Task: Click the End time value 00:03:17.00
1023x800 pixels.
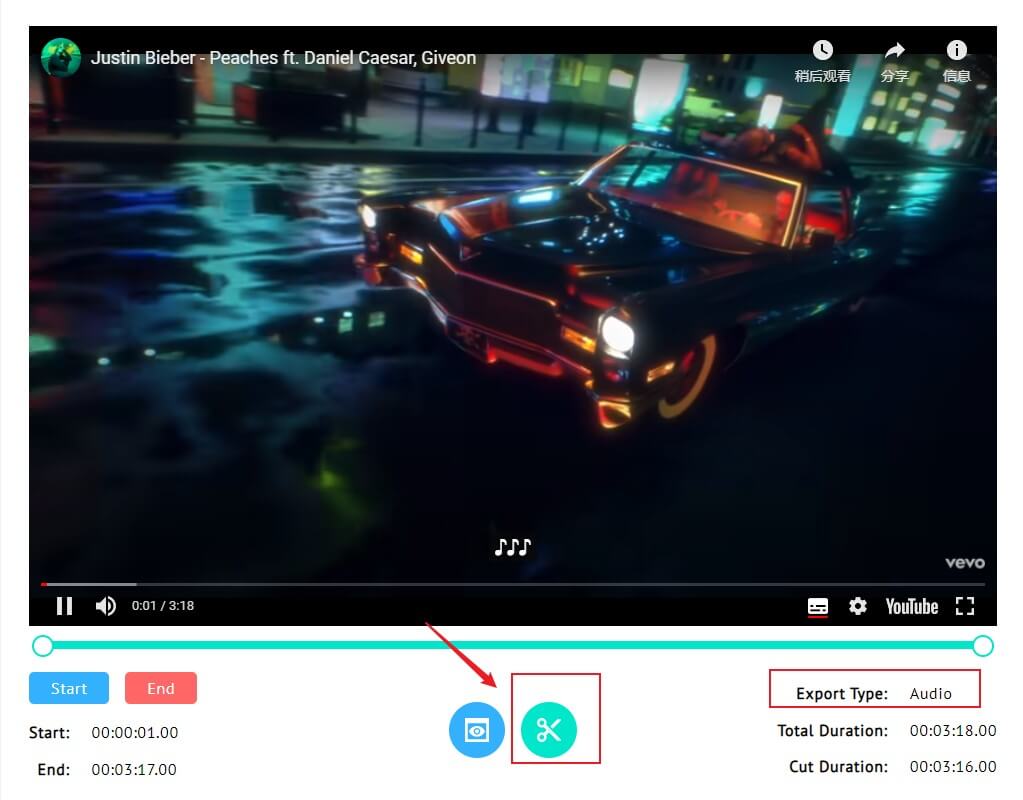Action: click(134, 770)
